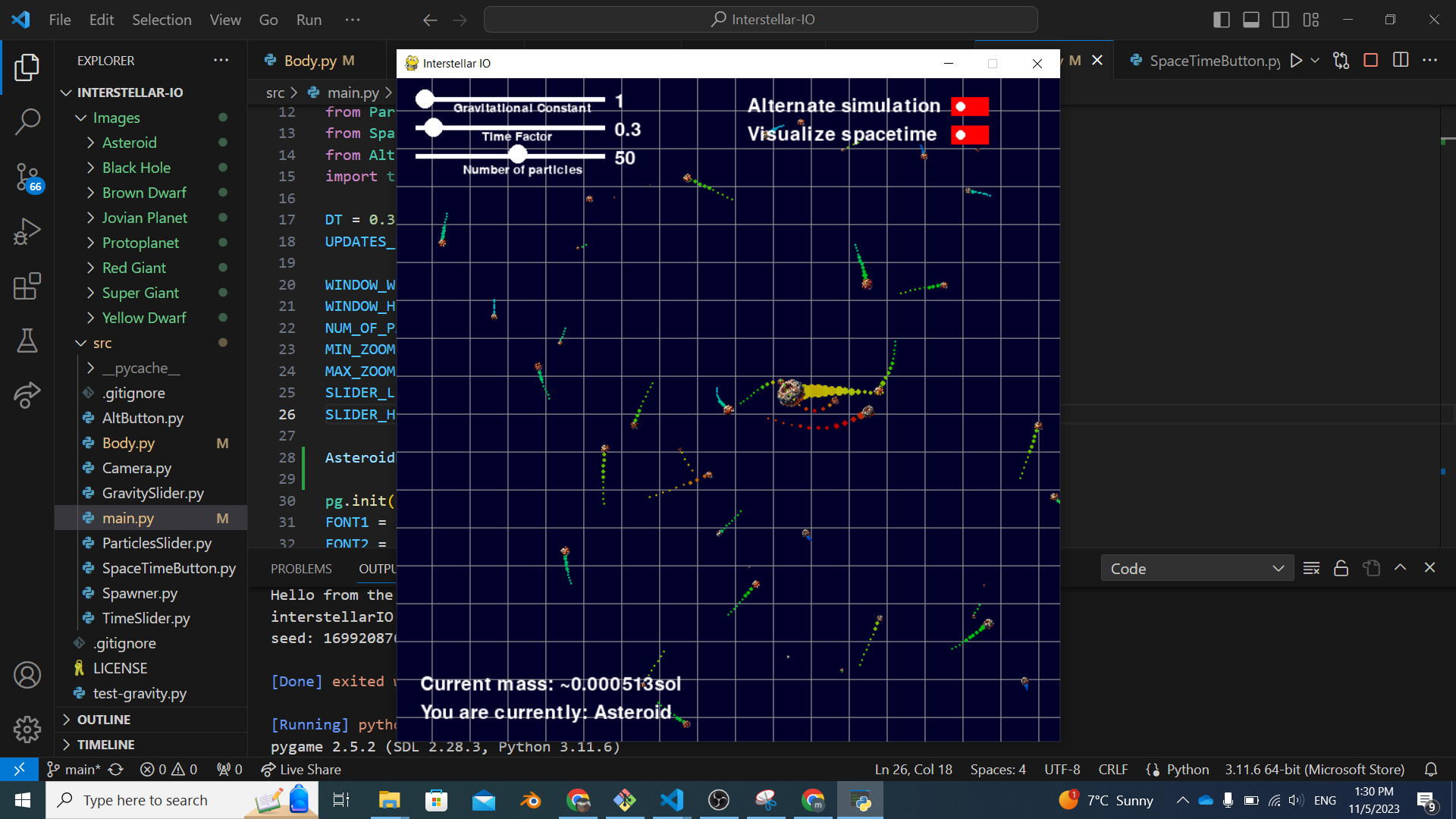Click the Number of particles slider handle
Image resolution: width=1456 pixels, height=819 pixels.
coord(518,155)
